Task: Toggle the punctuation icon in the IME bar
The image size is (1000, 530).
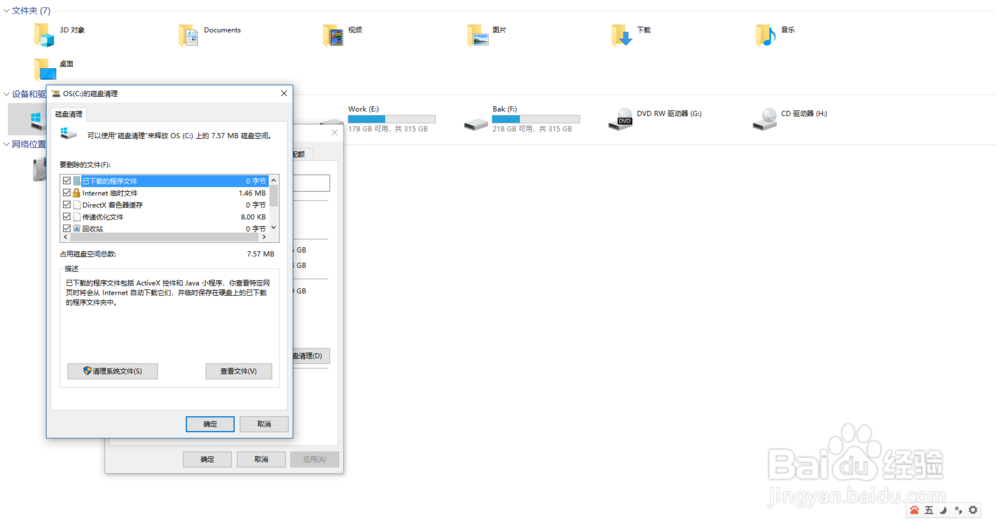Action: 958,510
